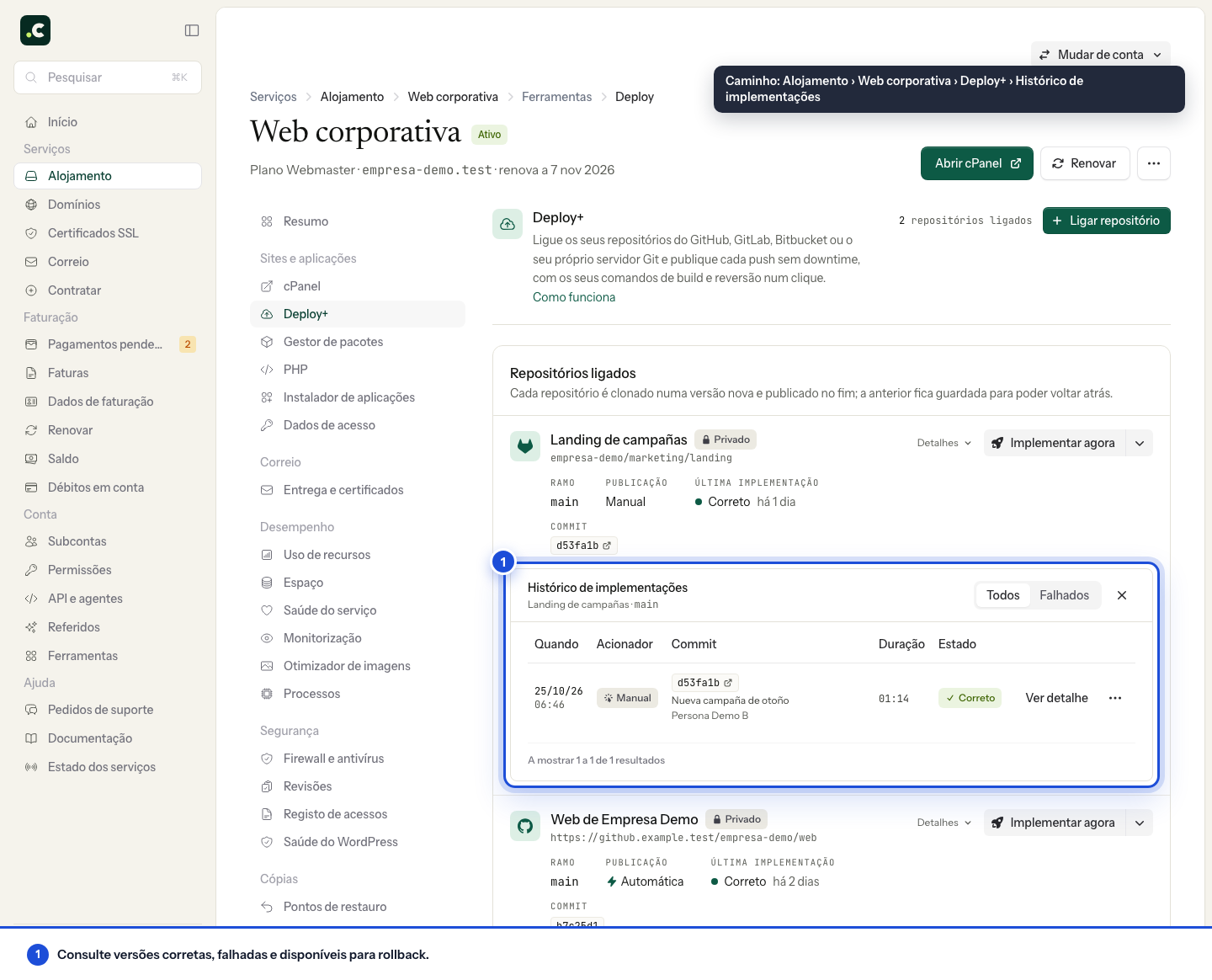
Task: Click the Ligar repositório button
Action: (1107, 221)
